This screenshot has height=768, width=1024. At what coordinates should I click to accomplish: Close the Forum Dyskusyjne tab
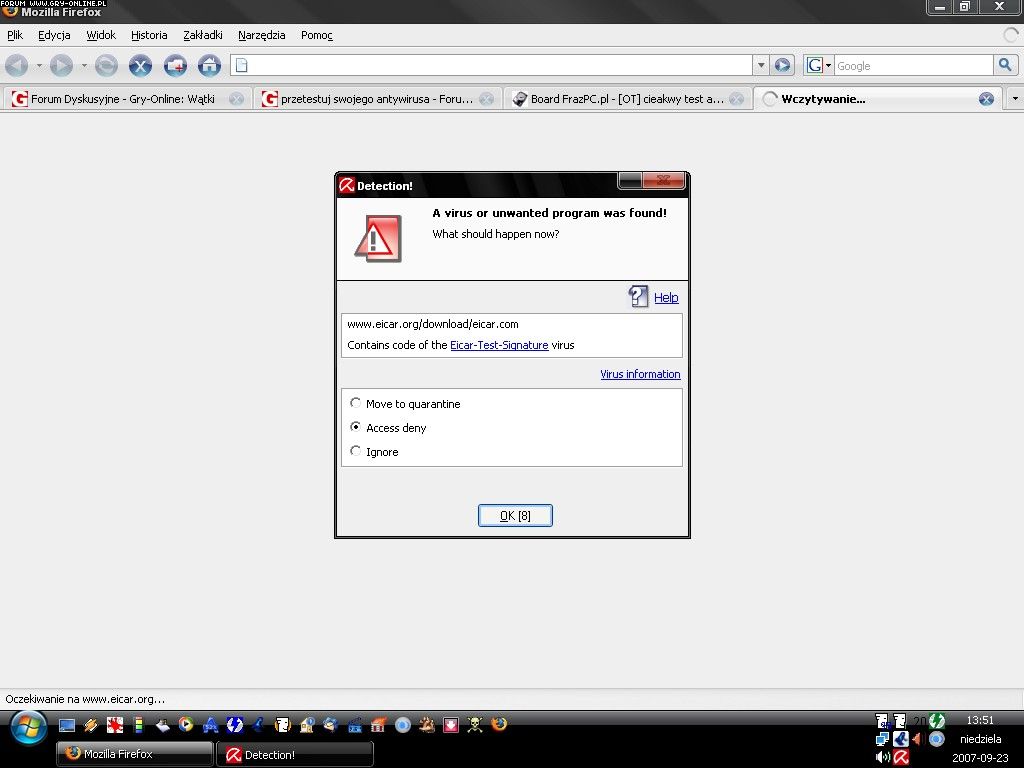click(236, 99)
